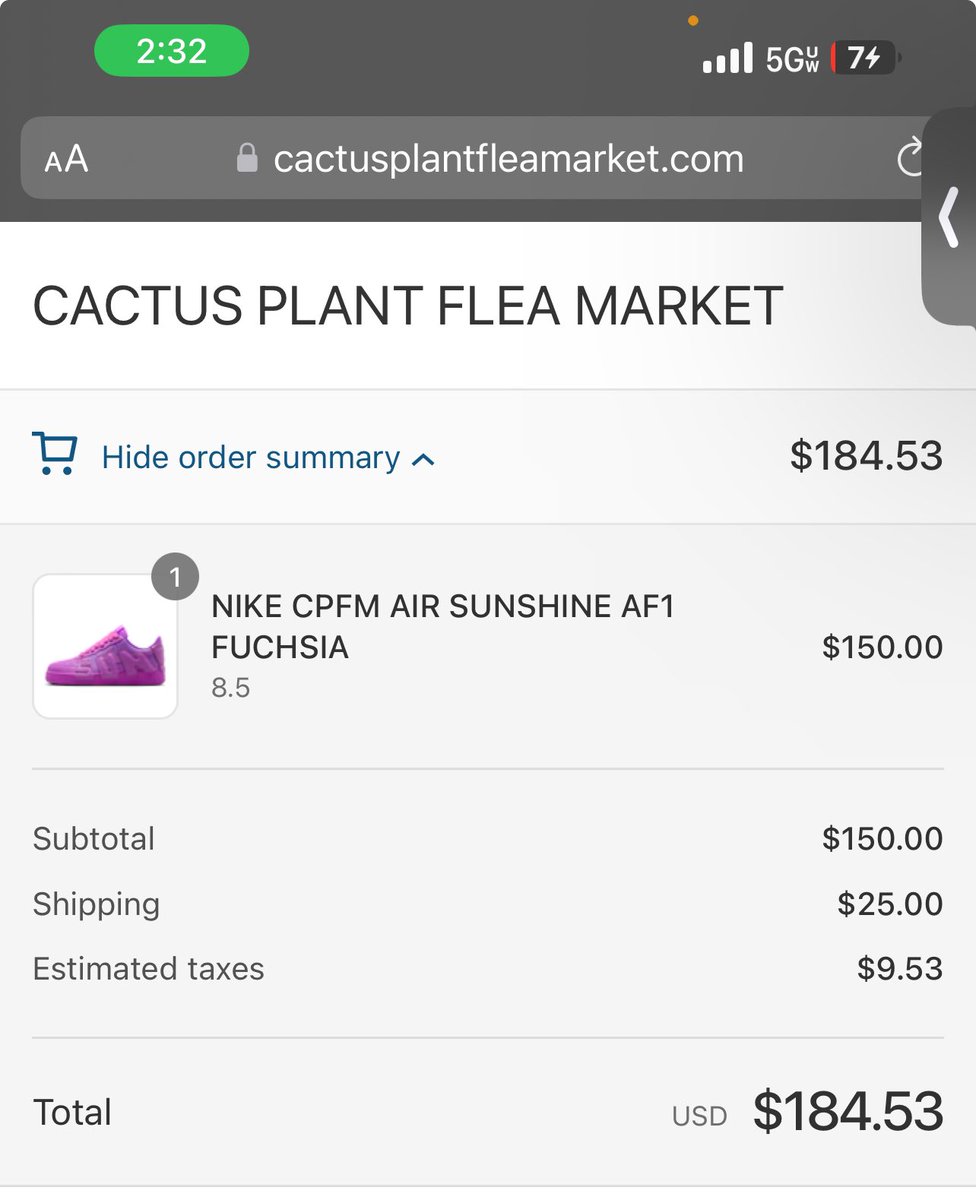This screenshot has width=976, height=1200.
Task: Open the AA text size menu
Action: [67, 159]
